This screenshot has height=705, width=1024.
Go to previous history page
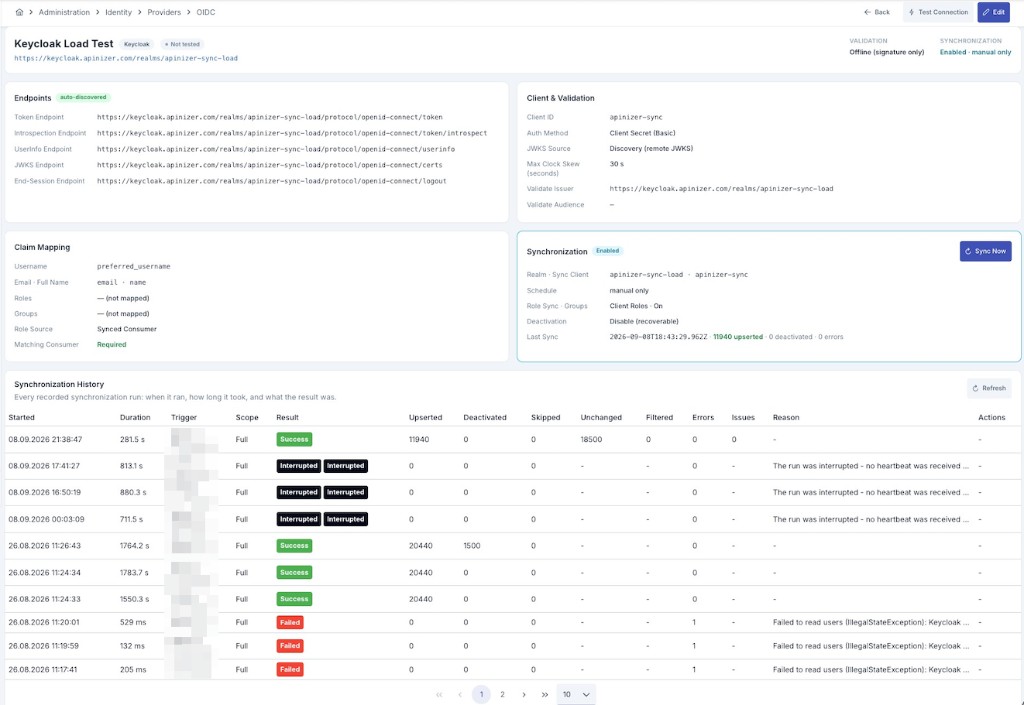pos(460,695)
